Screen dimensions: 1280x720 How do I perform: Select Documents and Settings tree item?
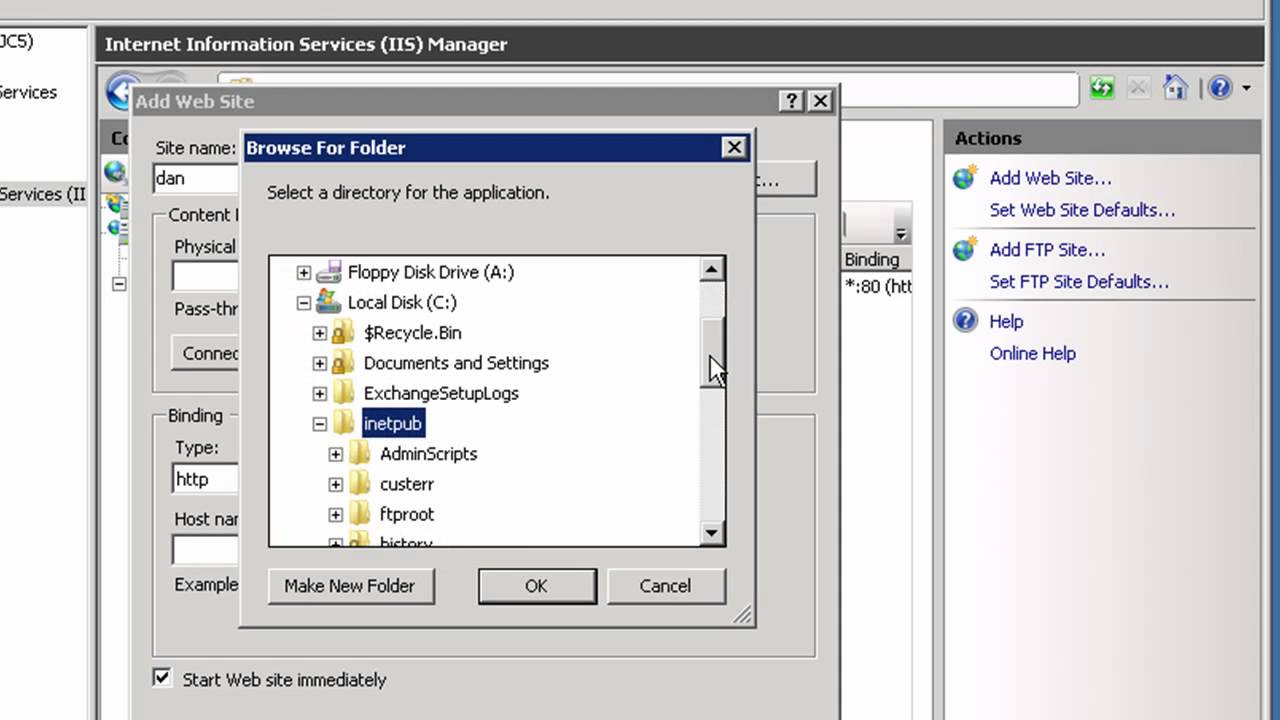click(456, 362)
